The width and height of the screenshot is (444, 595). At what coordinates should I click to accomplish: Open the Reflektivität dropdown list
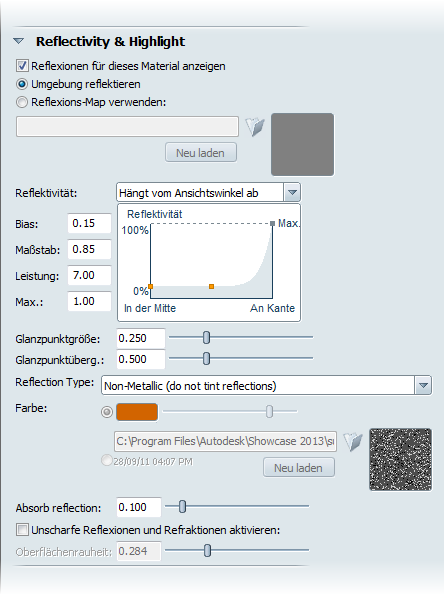pyautogui.click(x=292, y=193)
